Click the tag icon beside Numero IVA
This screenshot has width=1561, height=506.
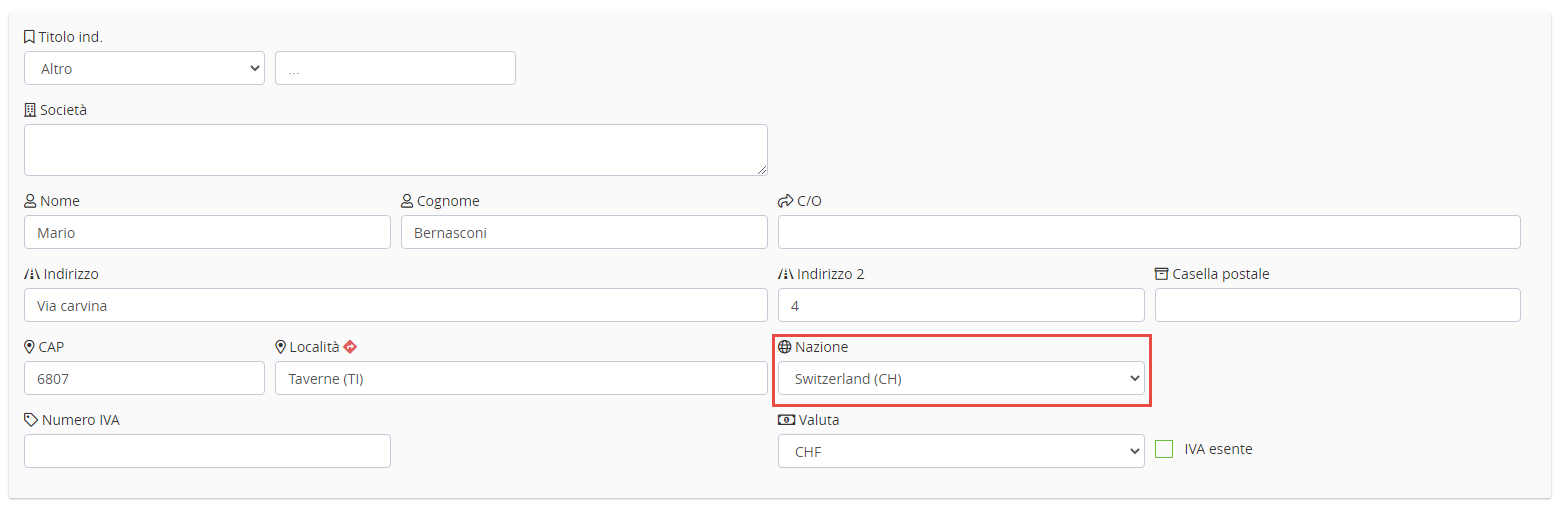coord(31,420)
